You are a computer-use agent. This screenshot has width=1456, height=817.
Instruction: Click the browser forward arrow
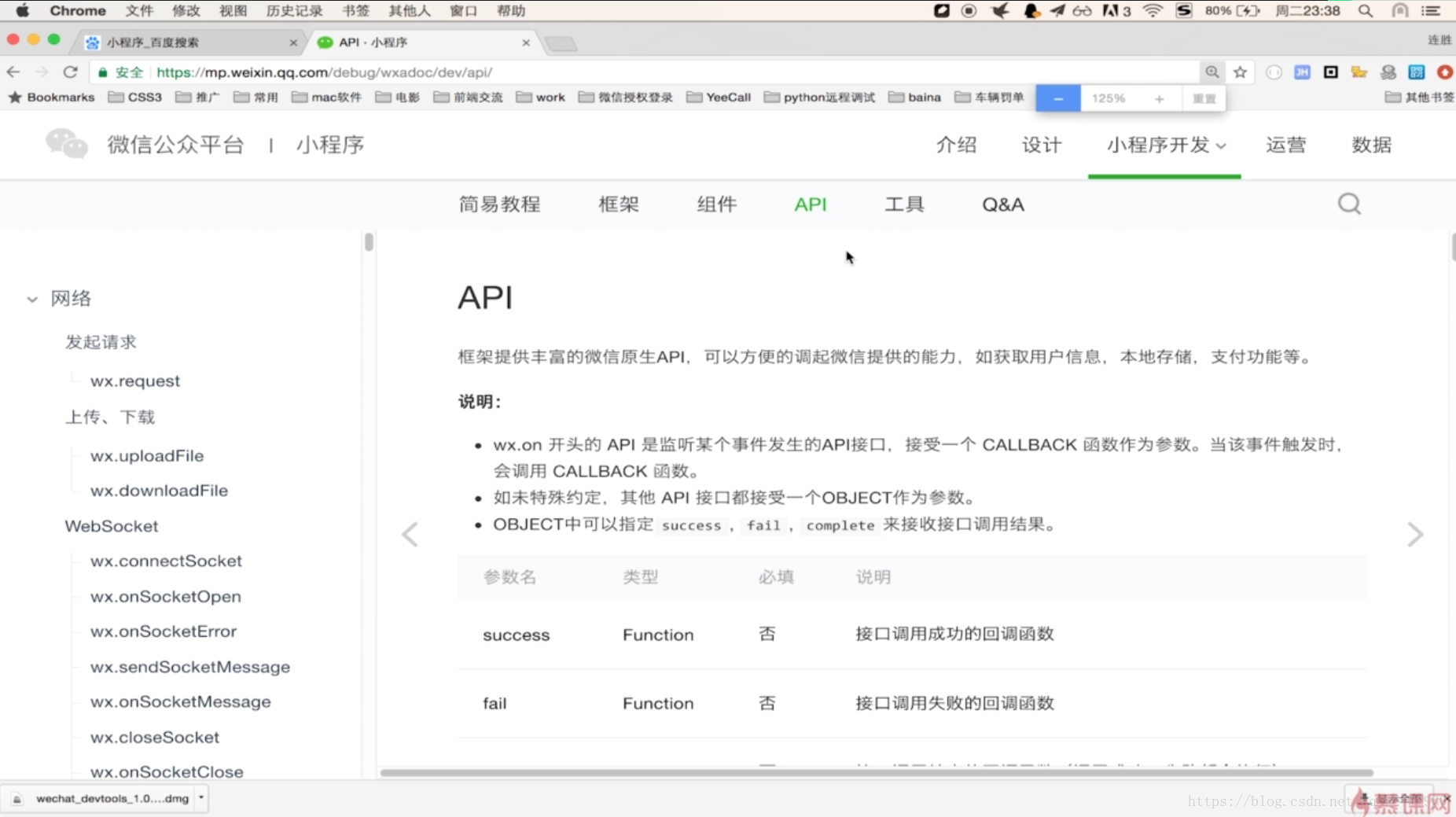pyautogui.click(x=42, y=72)
